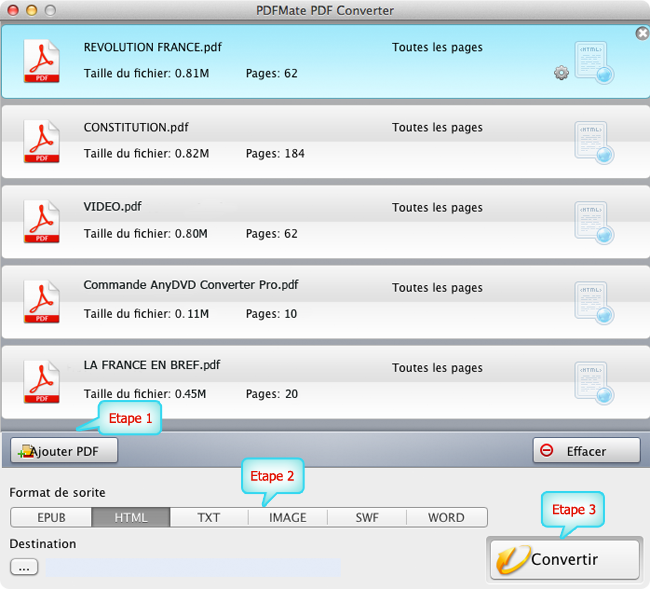
Task: Click 'Toutes les pages' for LA FRANCE EN BREF.pdf
Action: (x=437, y=368)
